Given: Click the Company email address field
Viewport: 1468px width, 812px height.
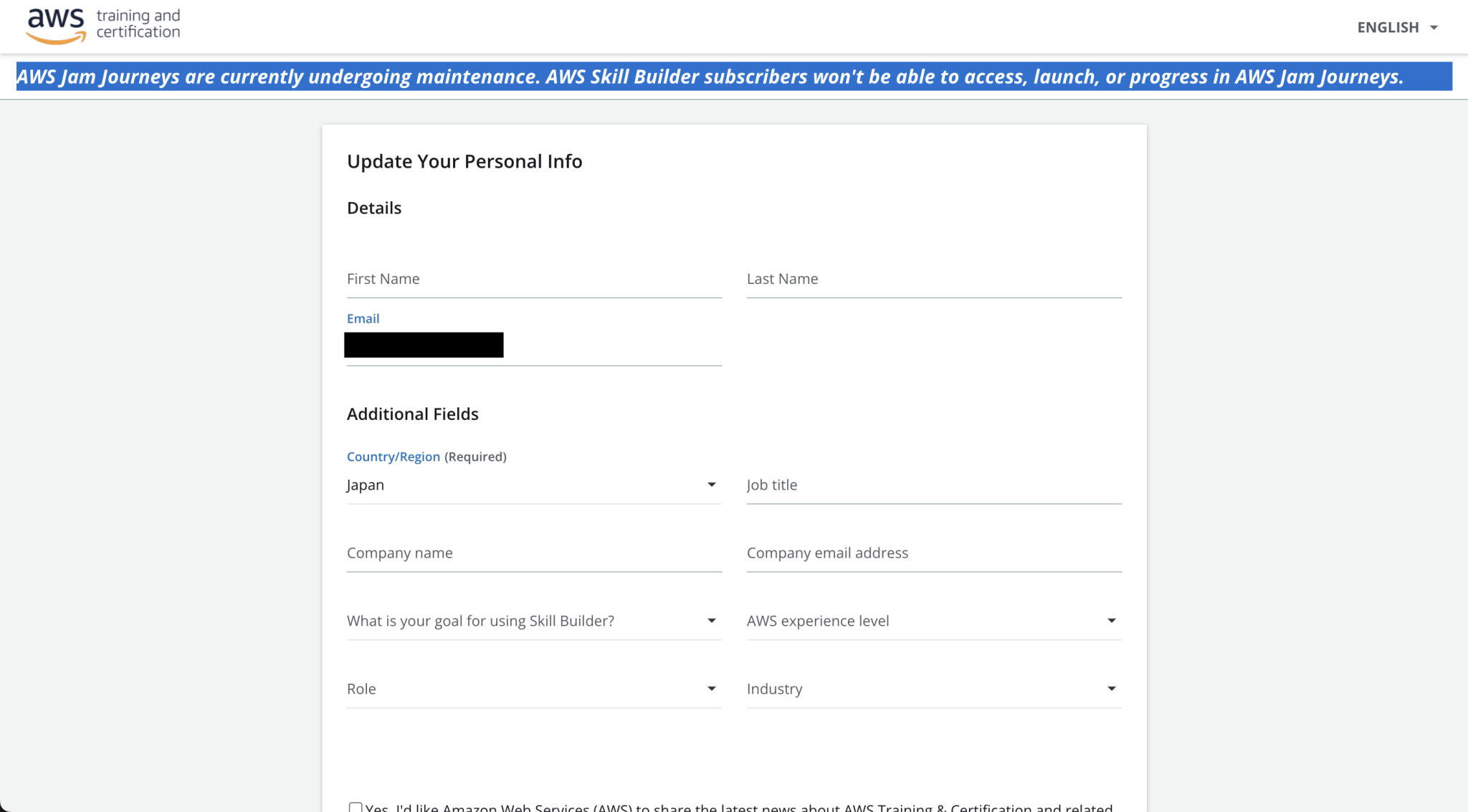Looking at the screenshot, I should point(932,553).
